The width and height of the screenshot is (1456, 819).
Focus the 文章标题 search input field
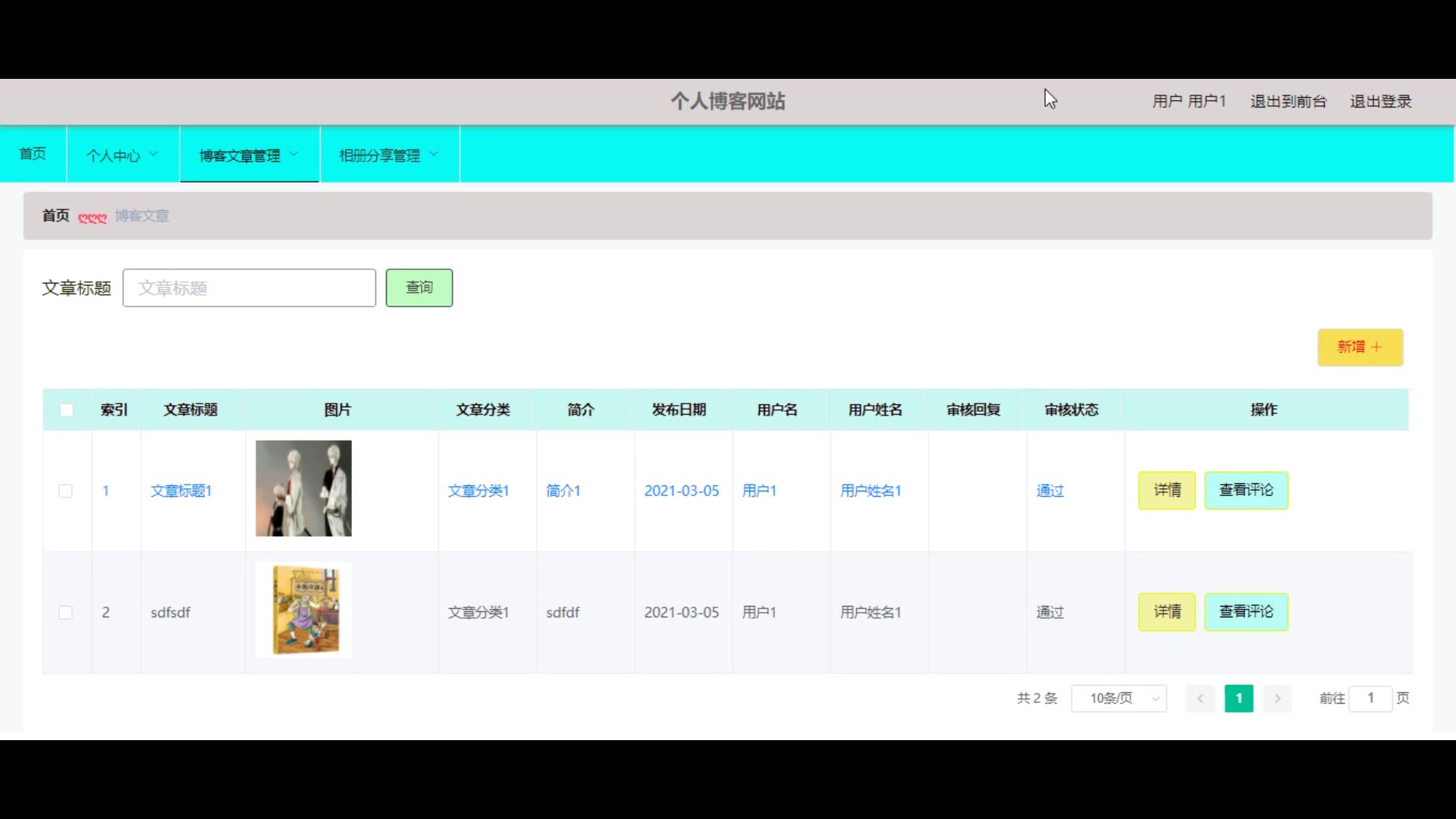[x=249, y=288]
